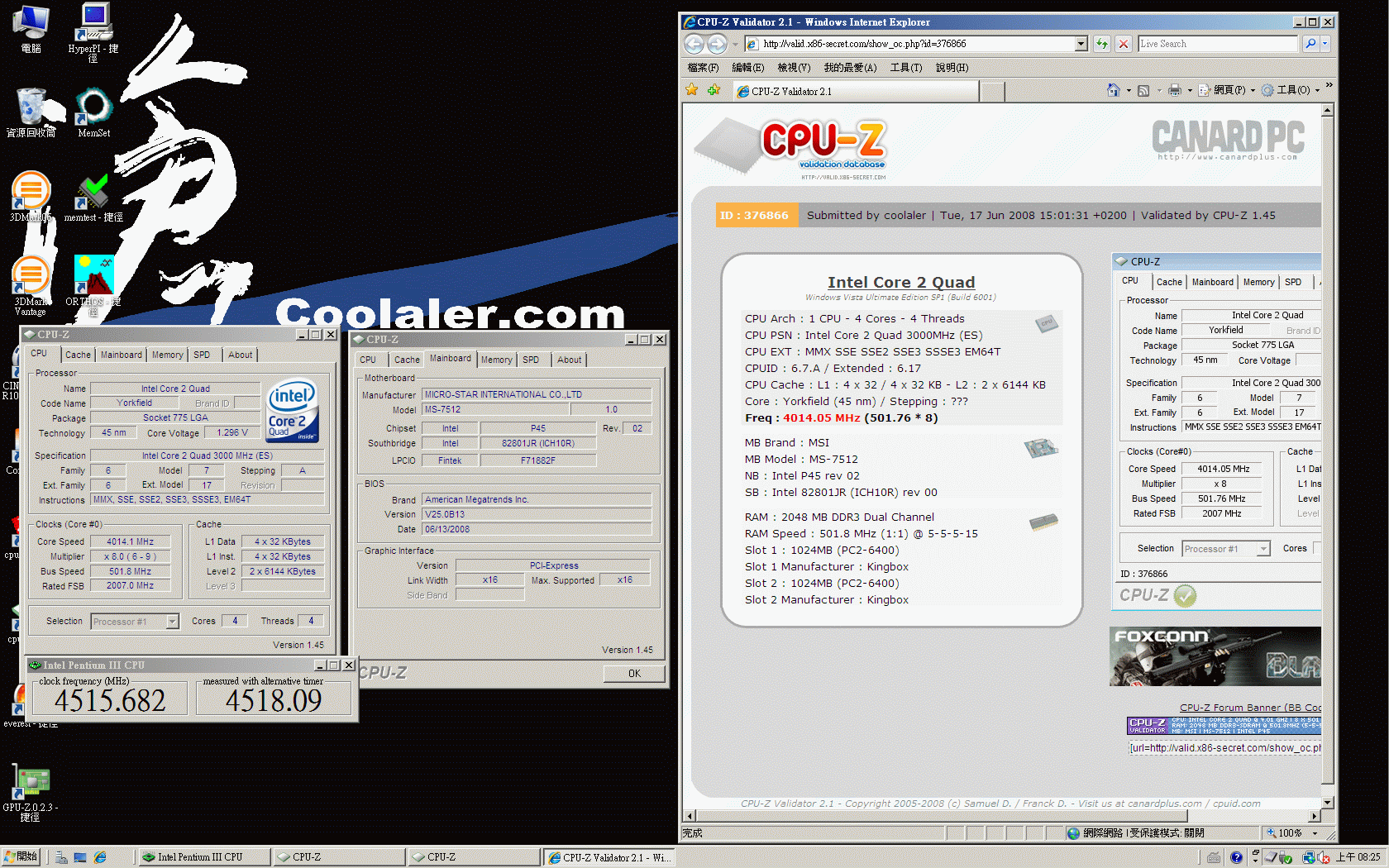Image resolution: width=1389 pixels, height=868 pixels.
Task: Open the 檔案(F) File menu
Action: 703,68
